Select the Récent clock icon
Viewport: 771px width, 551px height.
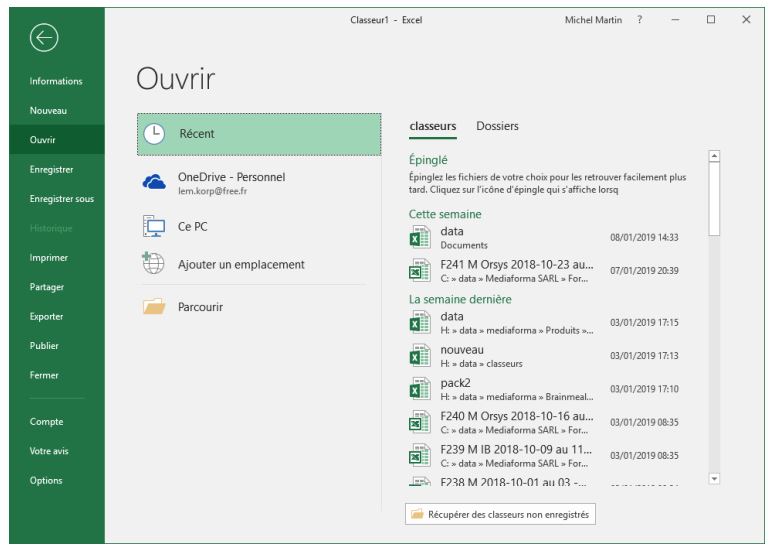(154, 134)
